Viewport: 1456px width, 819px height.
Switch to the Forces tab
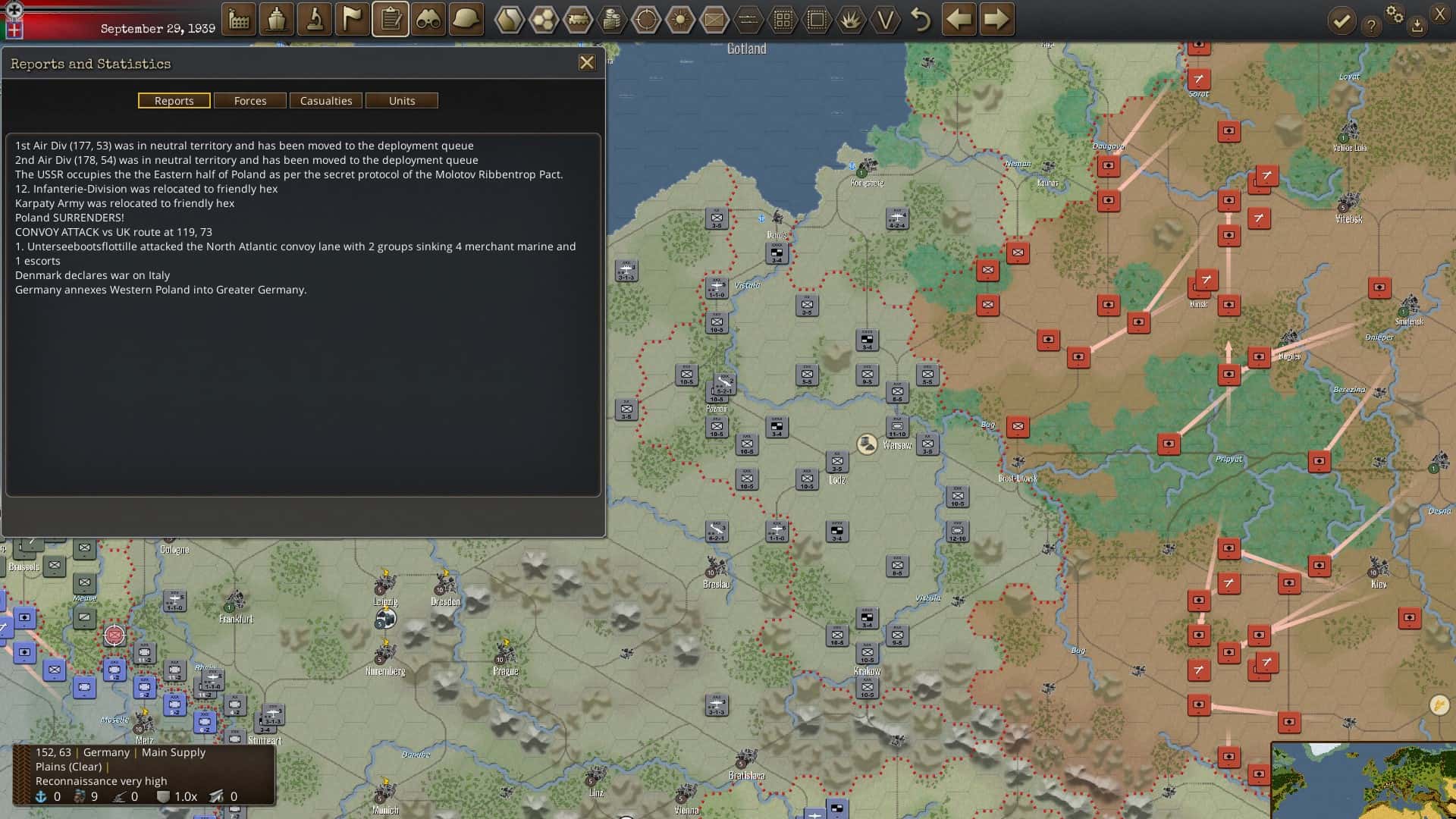[x=250, y=101]
